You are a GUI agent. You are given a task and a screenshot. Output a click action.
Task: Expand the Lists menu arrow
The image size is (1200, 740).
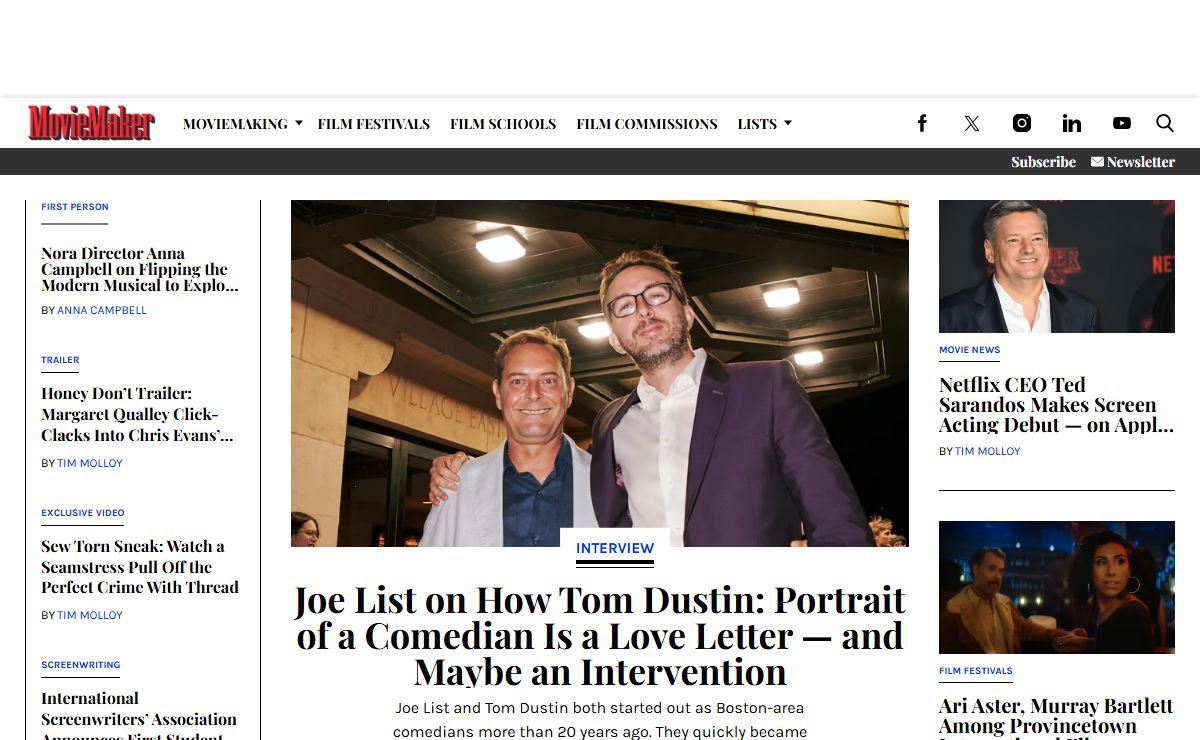787,123
